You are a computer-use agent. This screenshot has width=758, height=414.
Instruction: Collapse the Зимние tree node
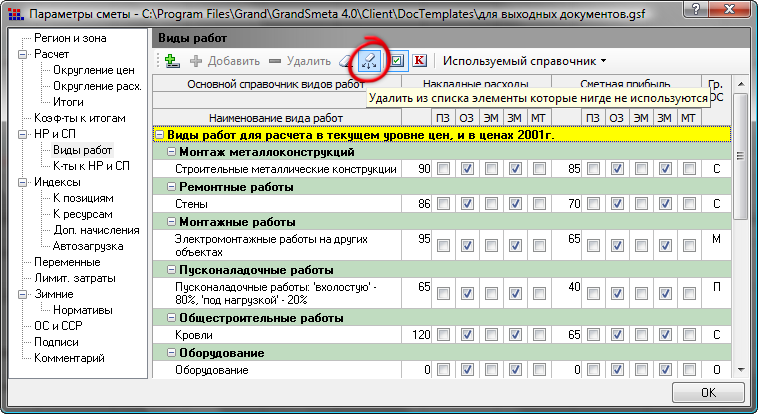23,294
